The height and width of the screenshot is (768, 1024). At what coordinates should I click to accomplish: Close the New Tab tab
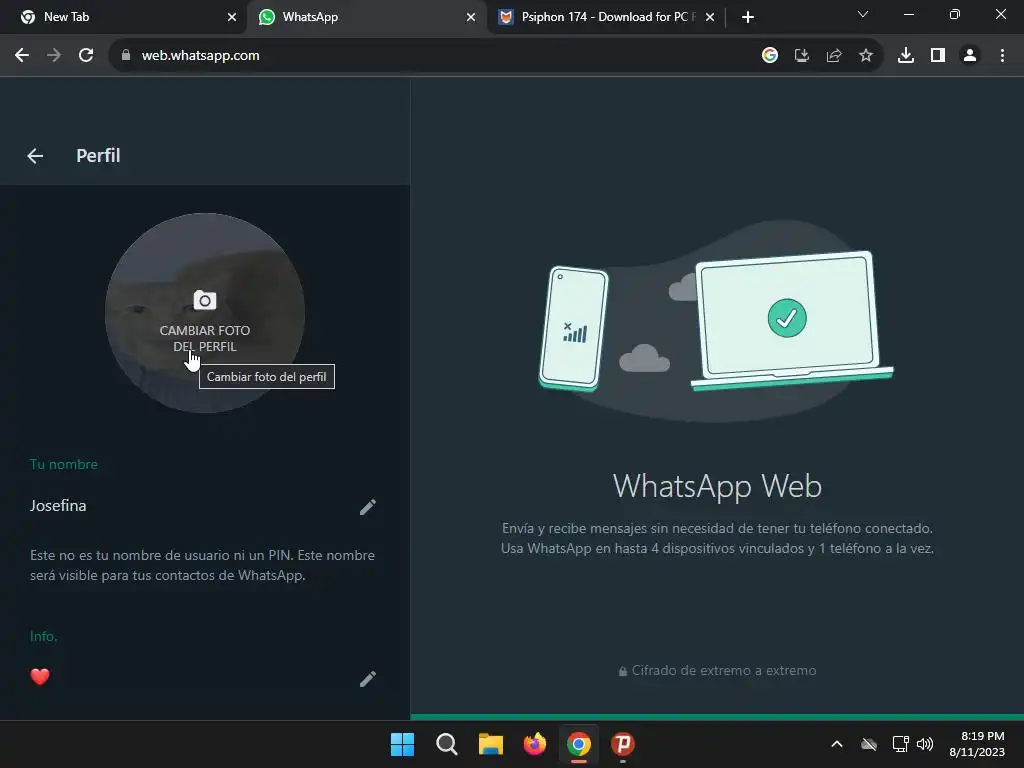(232, 17)
